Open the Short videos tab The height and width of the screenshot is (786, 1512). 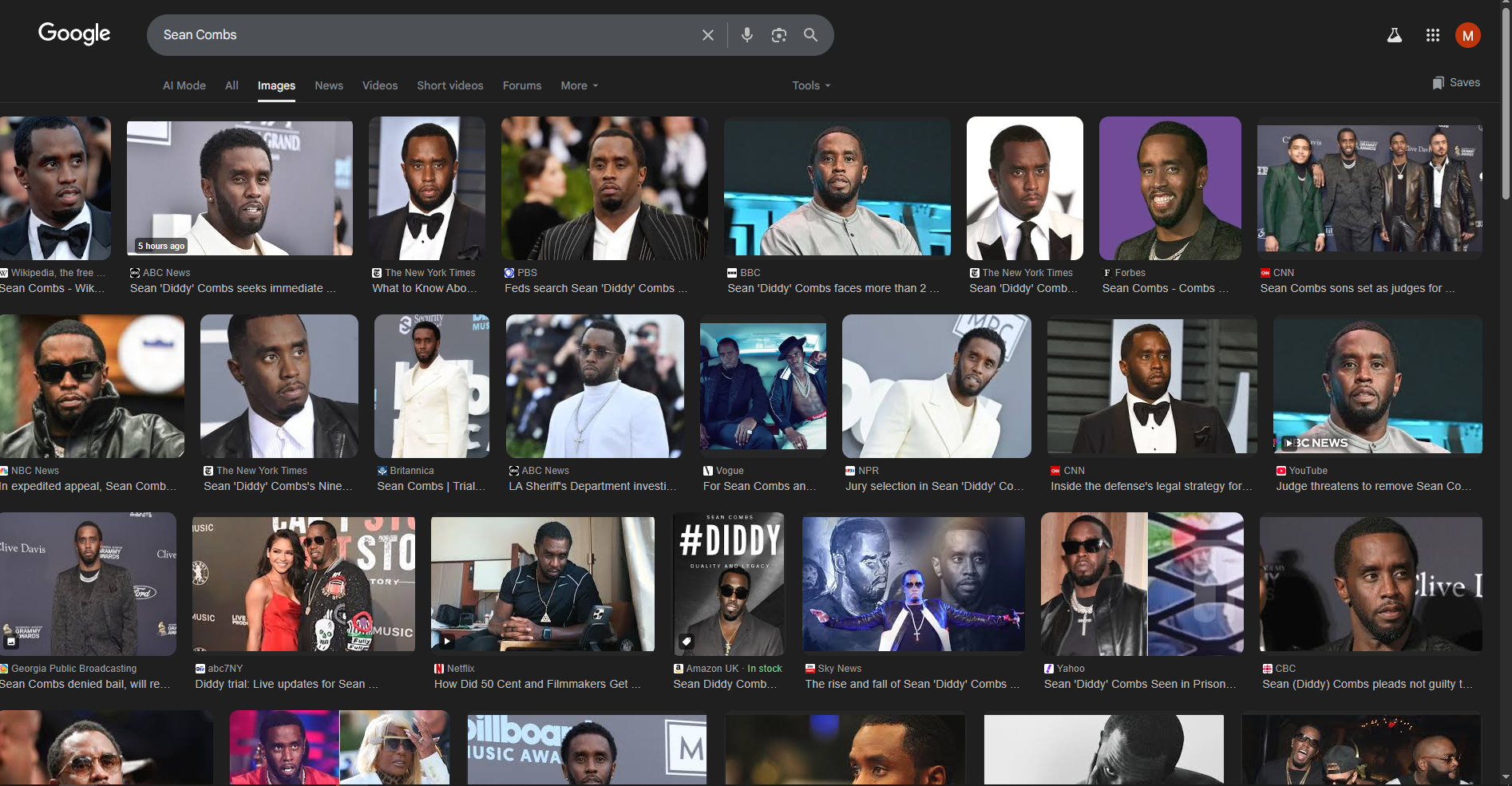coord(449,85)
